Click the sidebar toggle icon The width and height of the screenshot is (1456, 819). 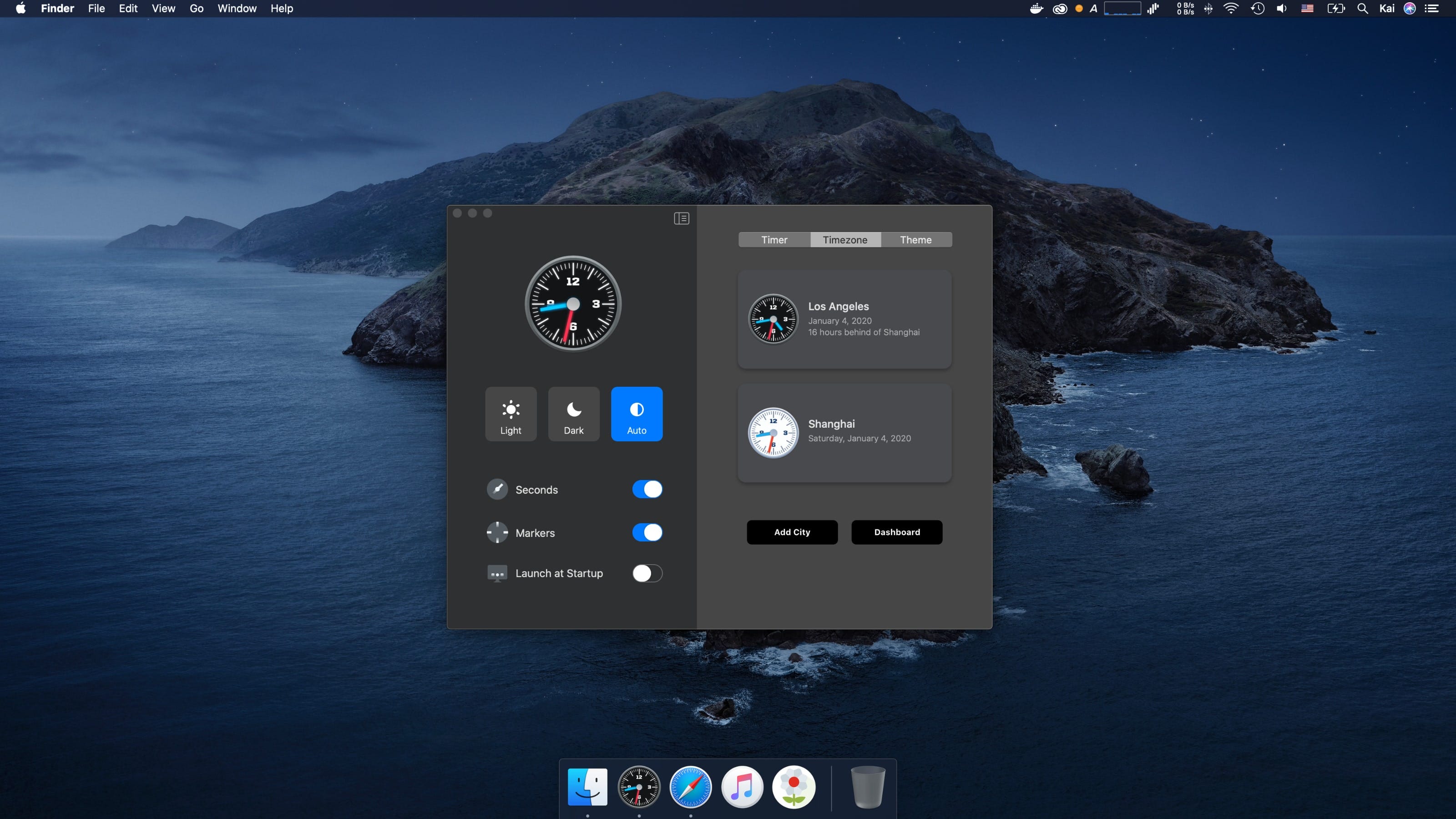click(681, 218)
